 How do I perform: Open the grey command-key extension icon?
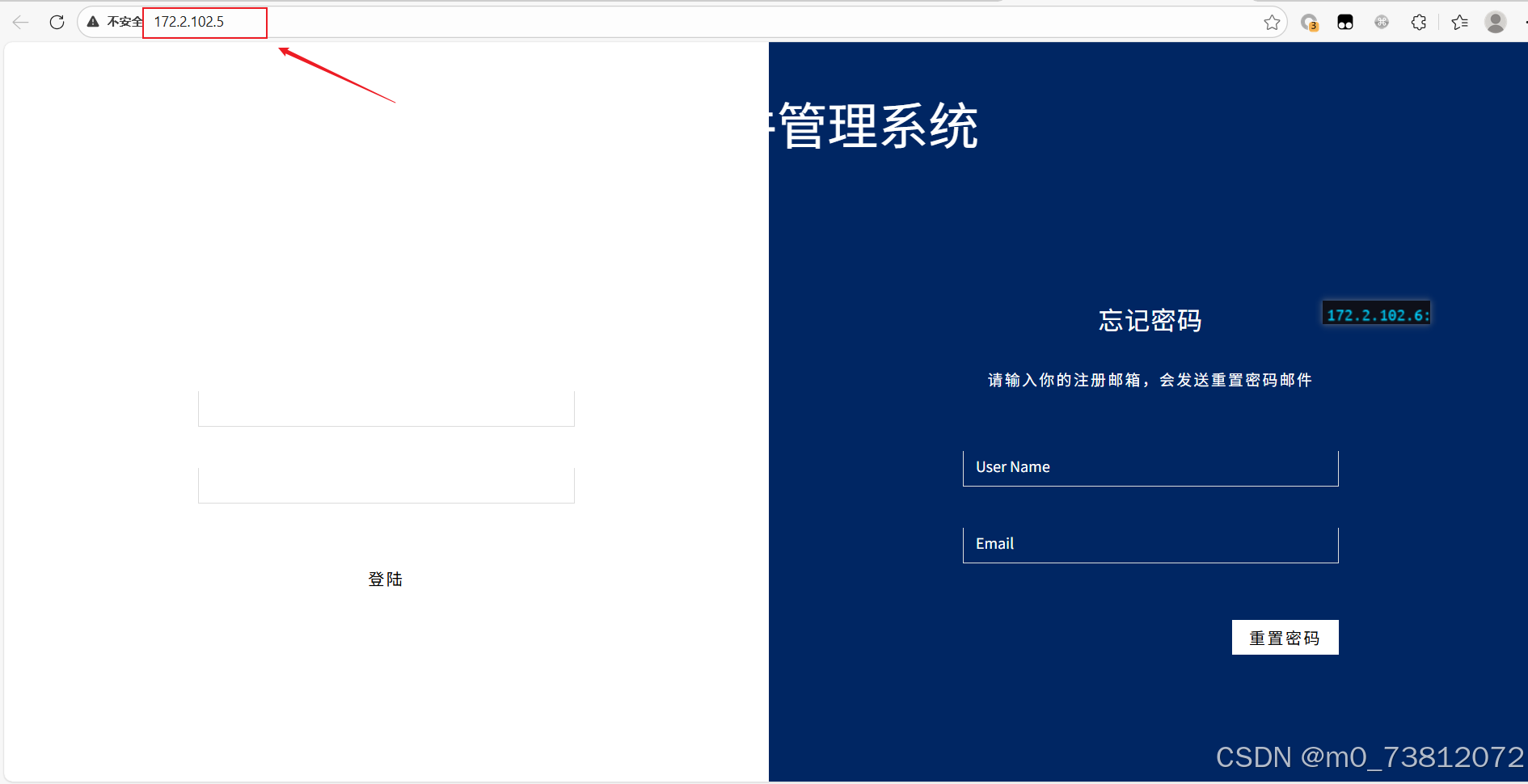click(x=1382, y=22)
